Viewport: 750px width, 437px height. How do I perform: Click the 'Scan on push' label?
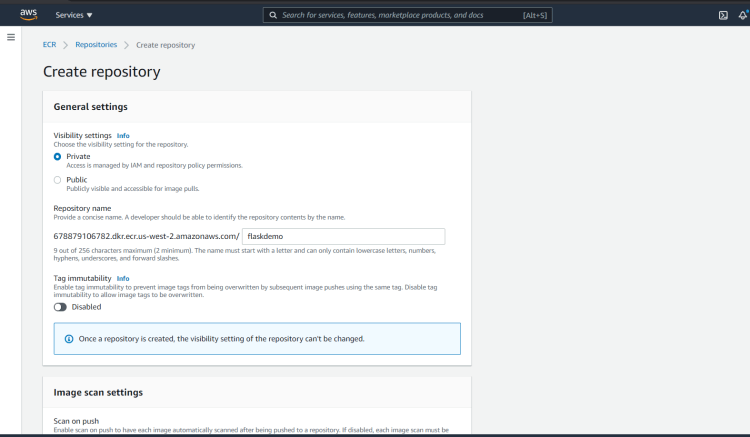tap(76, 421)
